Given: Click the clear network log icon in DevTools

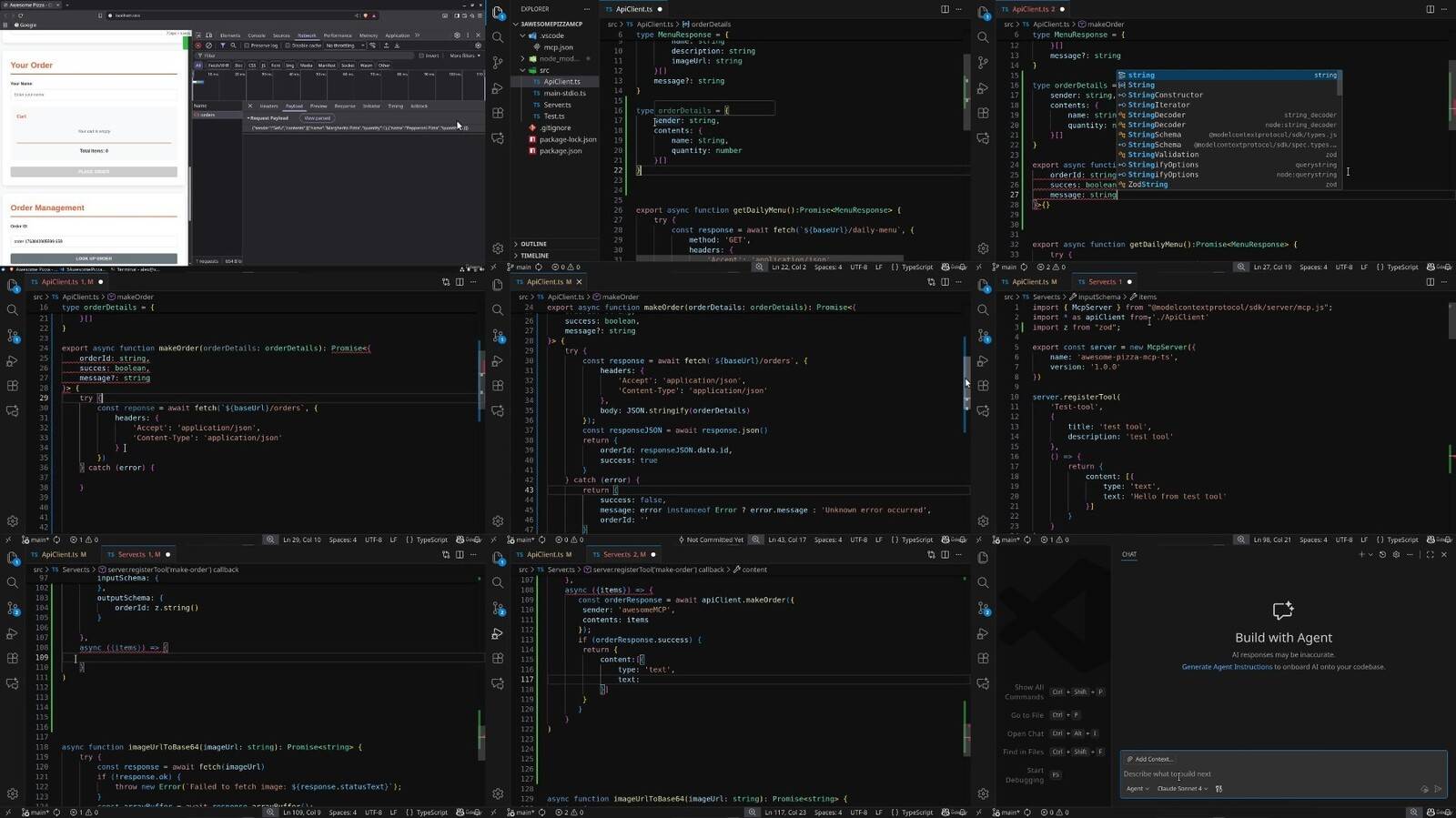Looking at the screenshot, I should point(208,45).
